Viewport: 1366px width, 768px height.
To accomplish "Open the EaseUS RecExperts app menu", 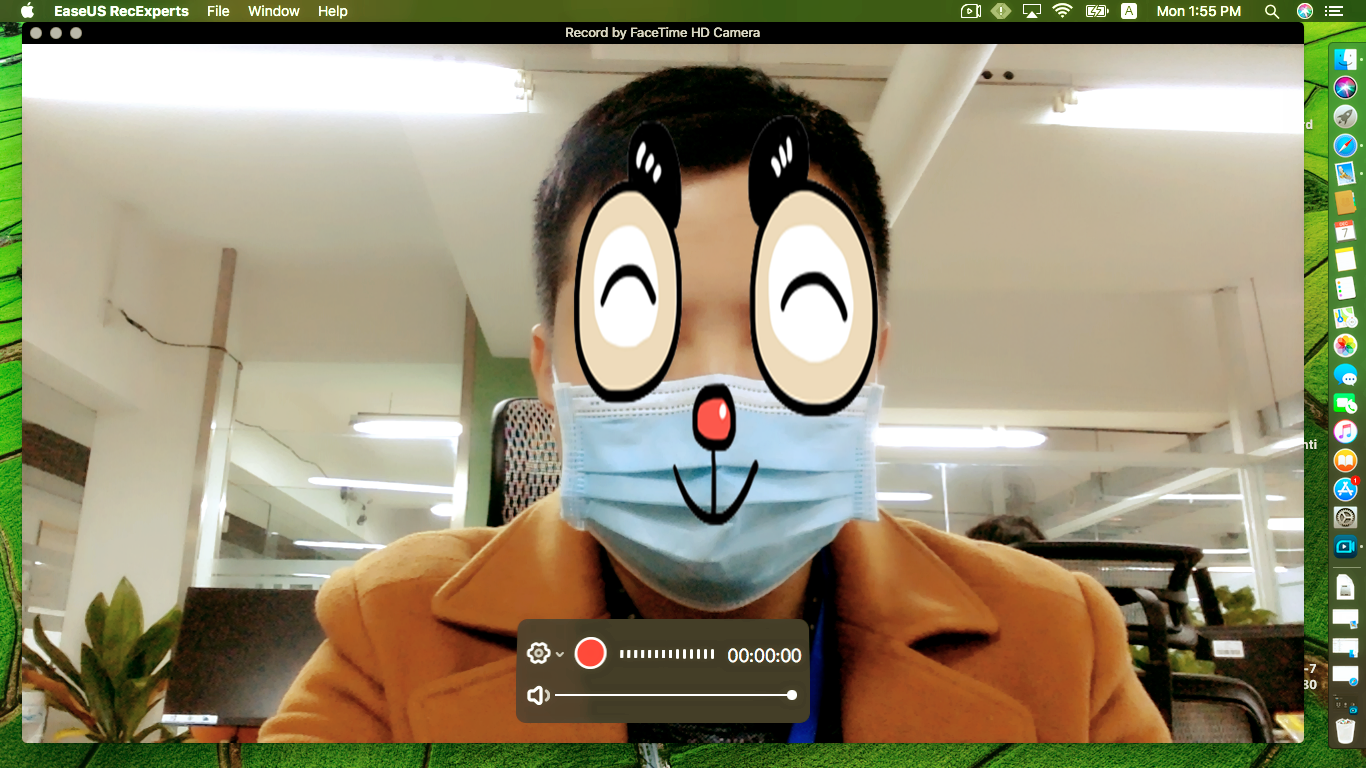I will 121,11.
